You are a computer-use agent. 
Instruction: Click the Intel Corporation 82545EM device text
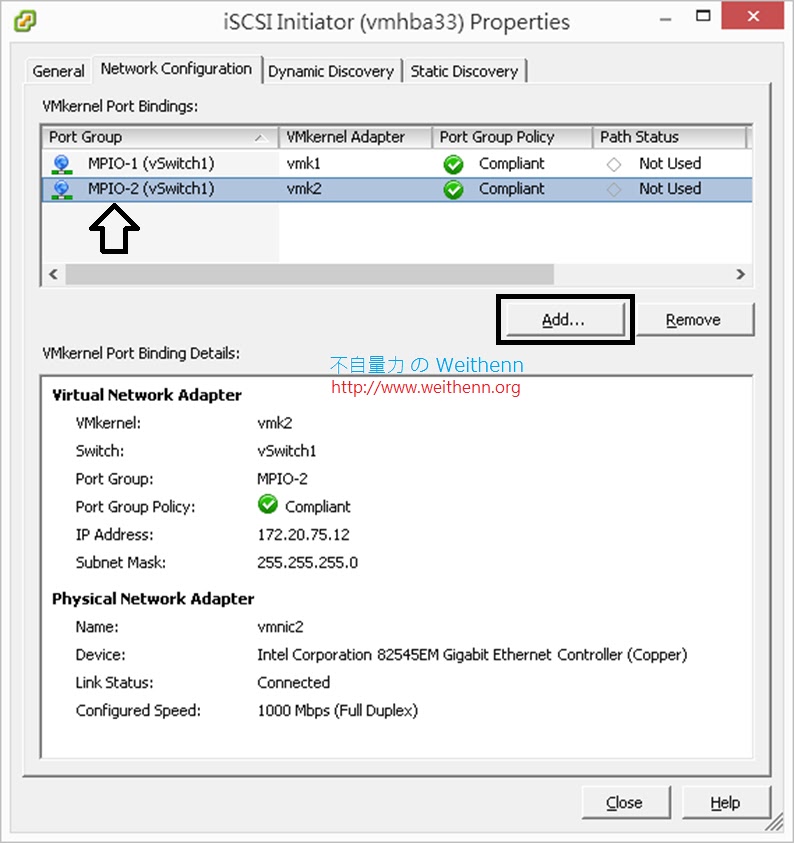tap(472, 655)
